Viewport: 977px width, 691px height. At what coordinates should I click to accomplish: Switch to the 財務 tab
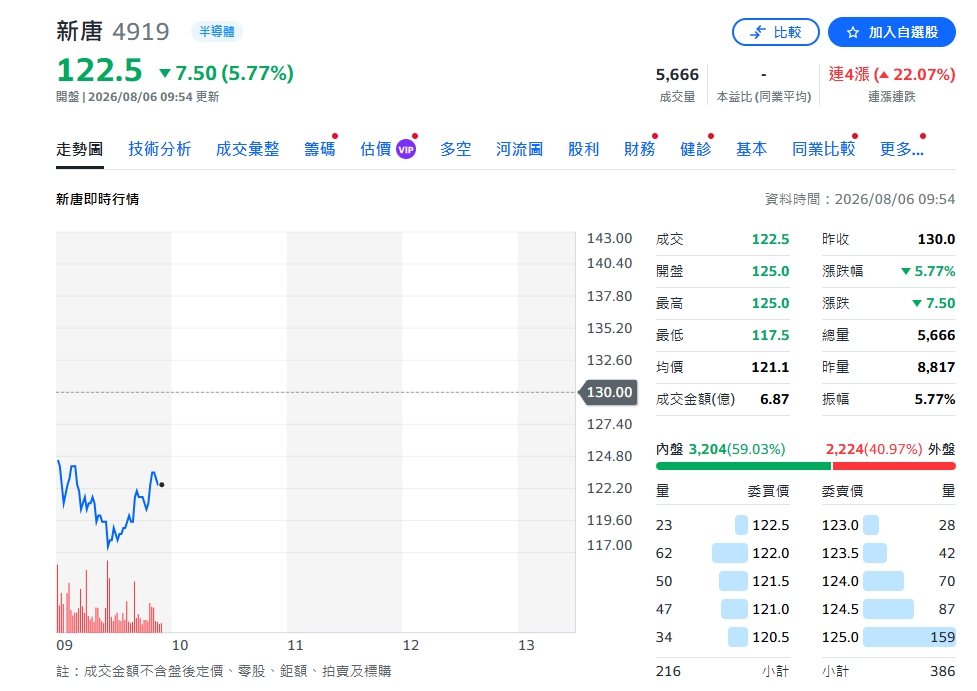point(639,150)
